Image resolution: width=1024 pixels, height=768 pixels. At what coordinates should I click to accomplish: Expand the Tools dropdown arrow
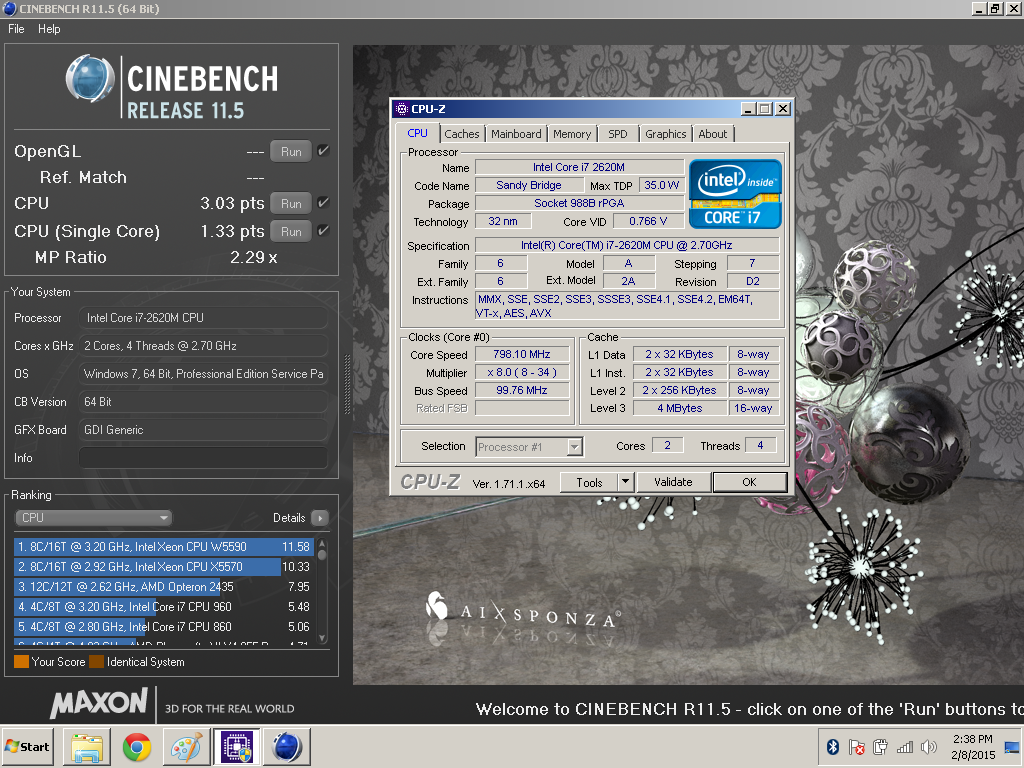point(626,482)
